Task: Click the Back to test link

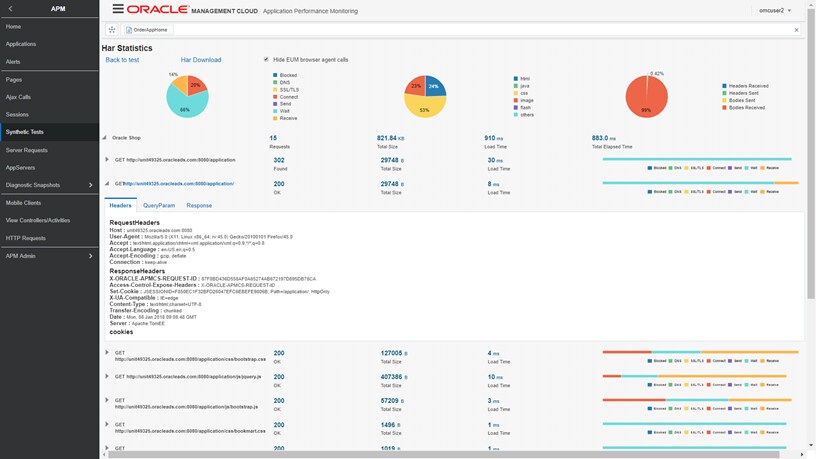Action: click(x=122, y=60)
